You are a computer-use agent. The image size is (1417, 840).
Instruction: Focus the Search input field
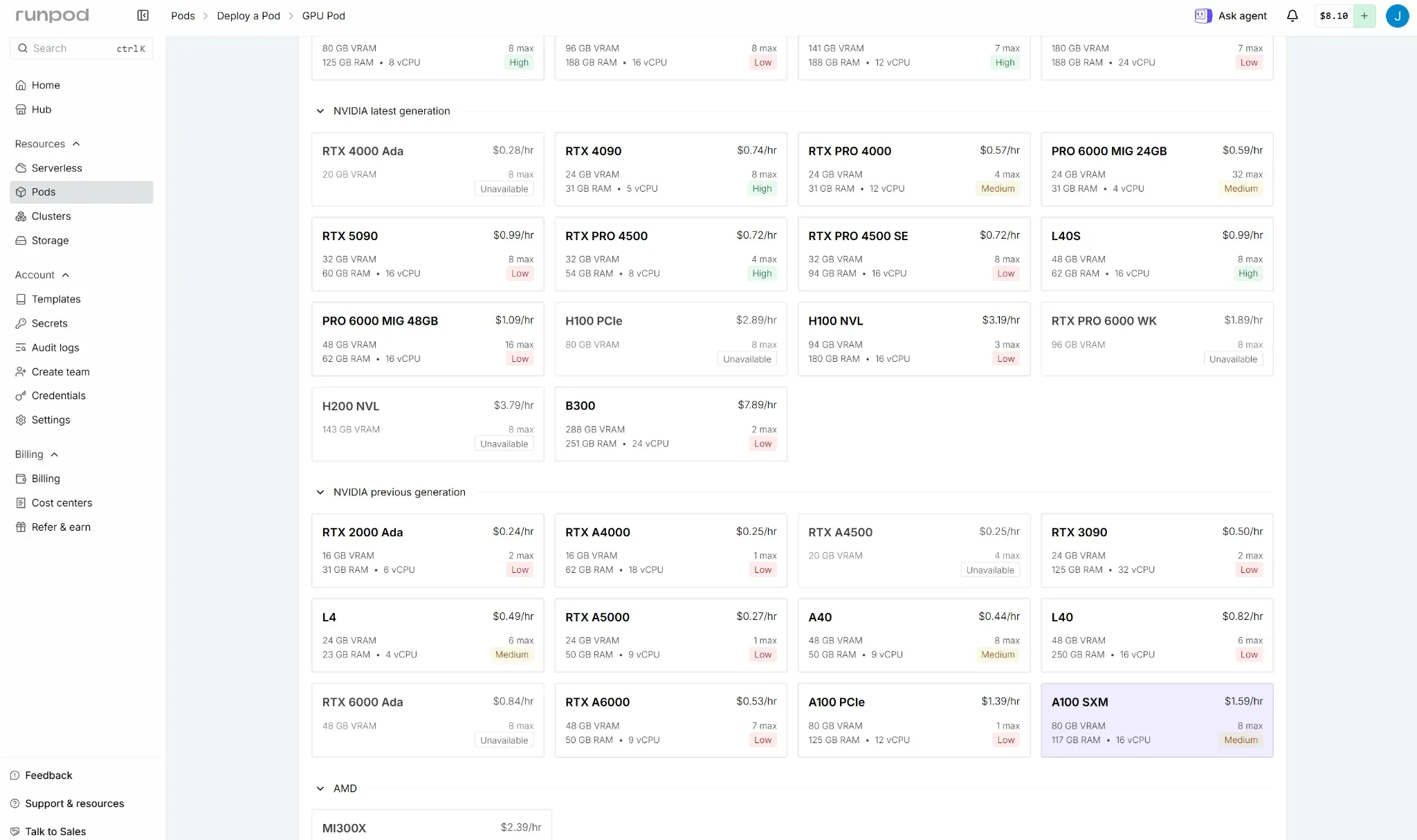(81, 48)
